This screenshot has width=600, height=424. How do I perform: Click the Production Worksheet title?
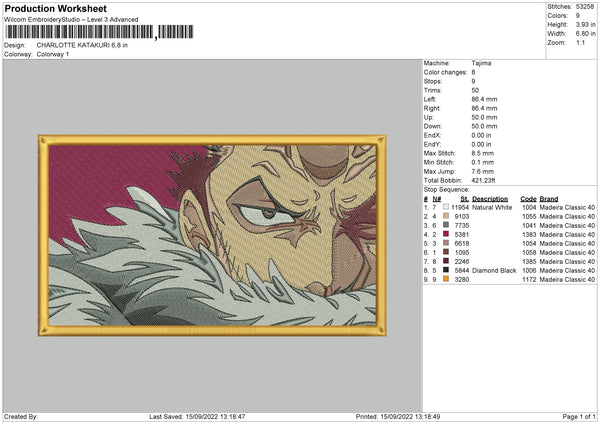point(55,8)
